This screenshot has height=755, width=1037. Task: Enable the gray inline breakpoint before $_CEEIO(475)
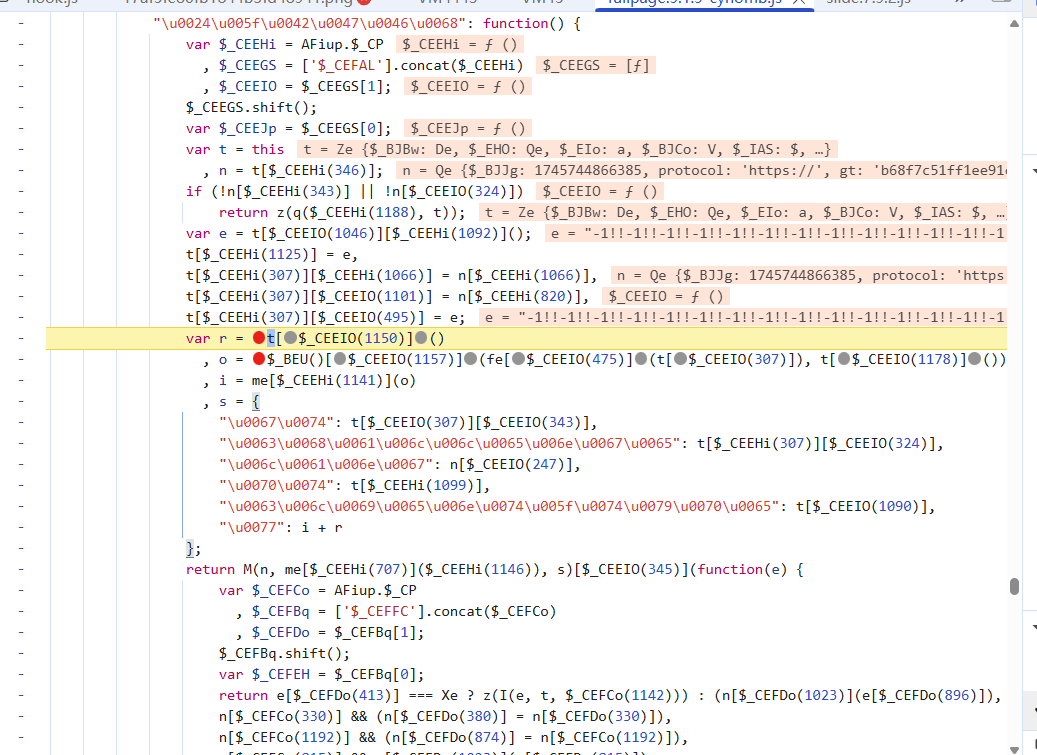(518, 360)
